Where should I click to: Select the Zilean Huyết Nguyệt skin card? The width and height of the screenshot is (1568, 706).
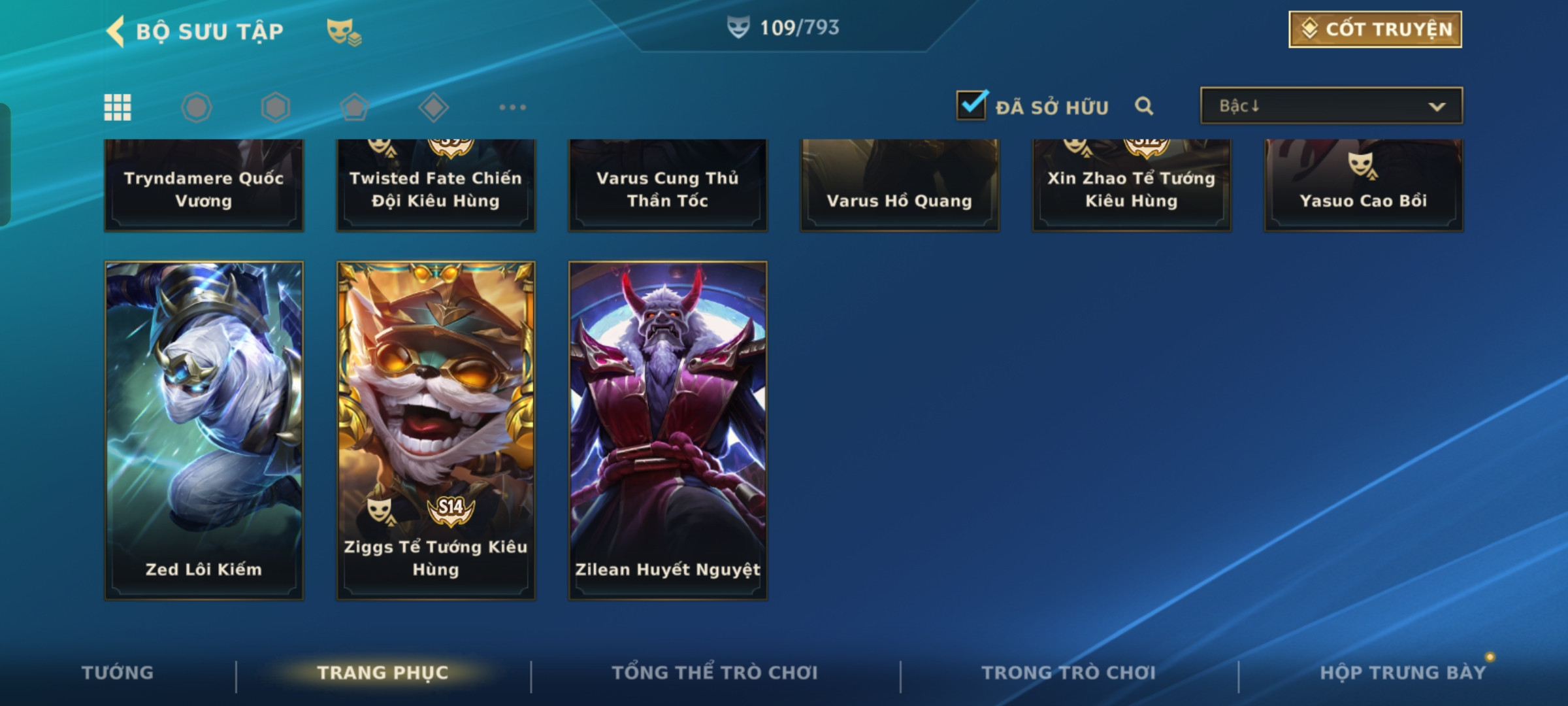668,431
